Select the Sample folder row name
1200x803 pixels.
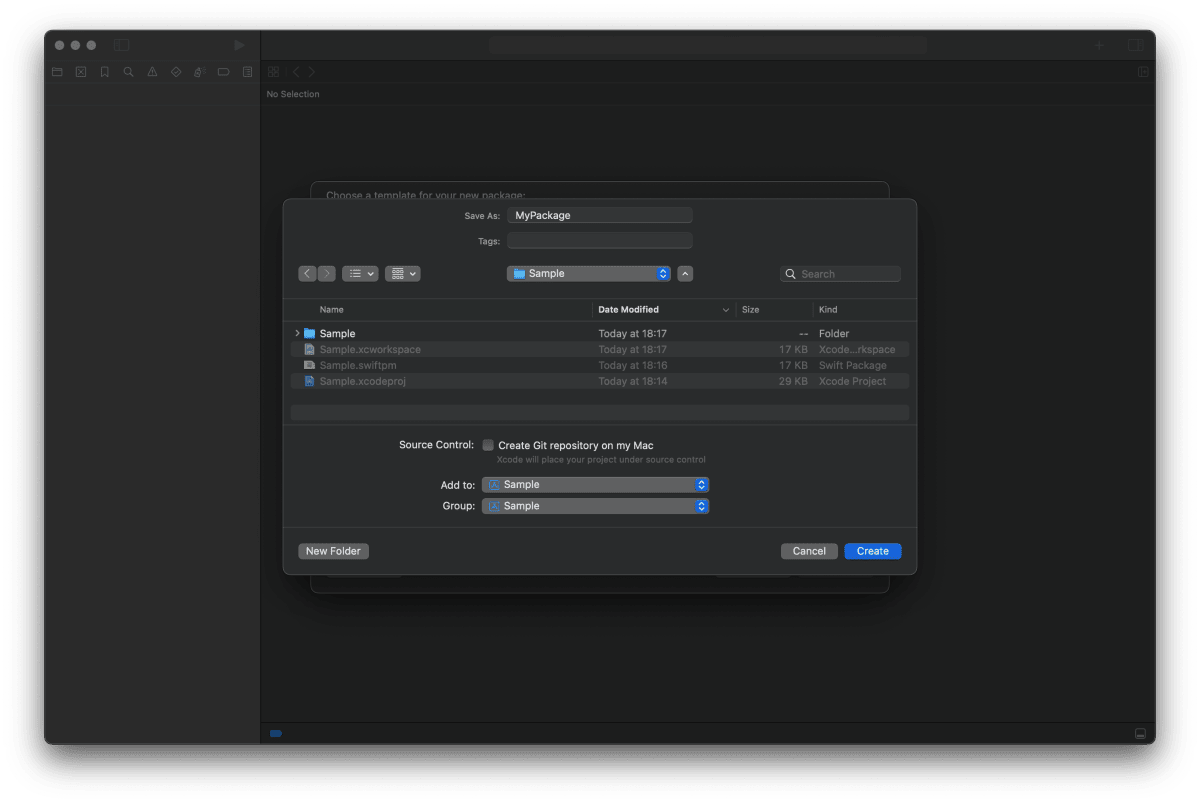point(337,333)
